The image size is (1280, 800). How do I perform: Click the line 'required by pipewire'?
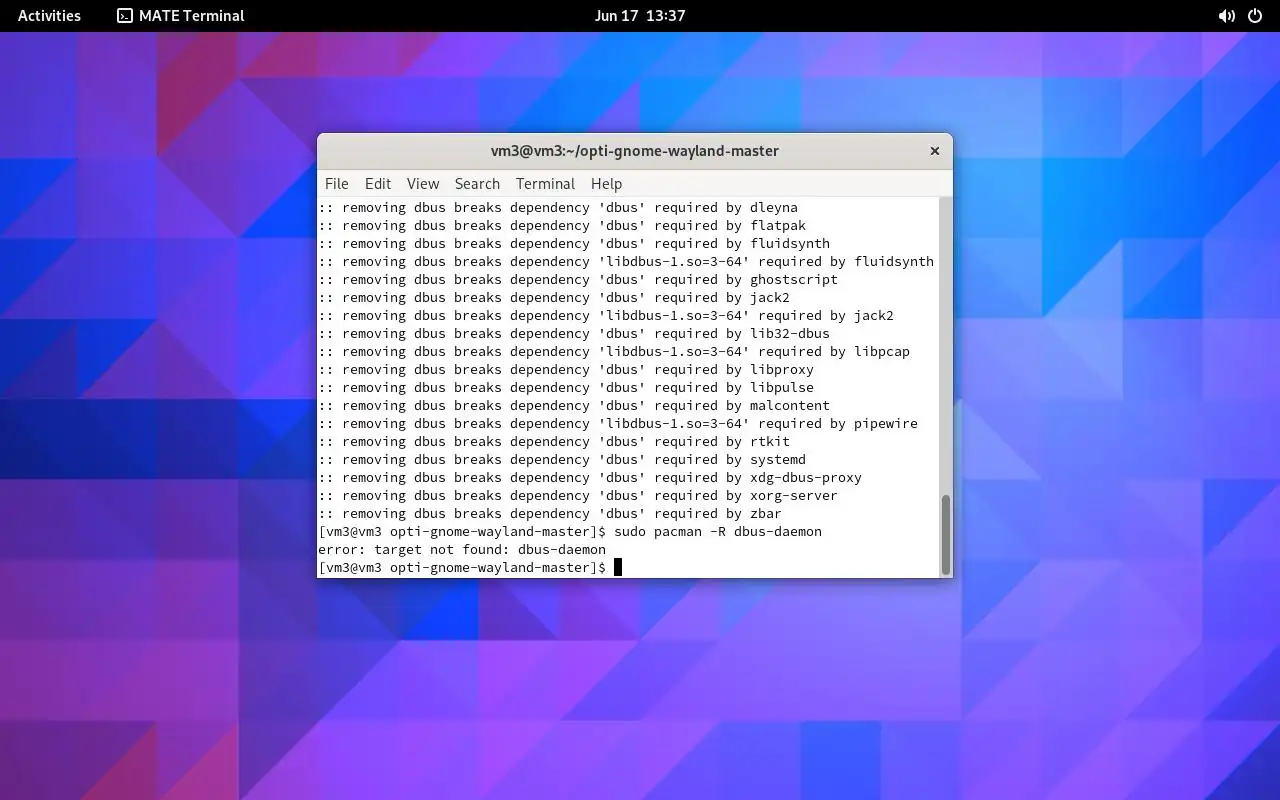(x=618, y=423)
